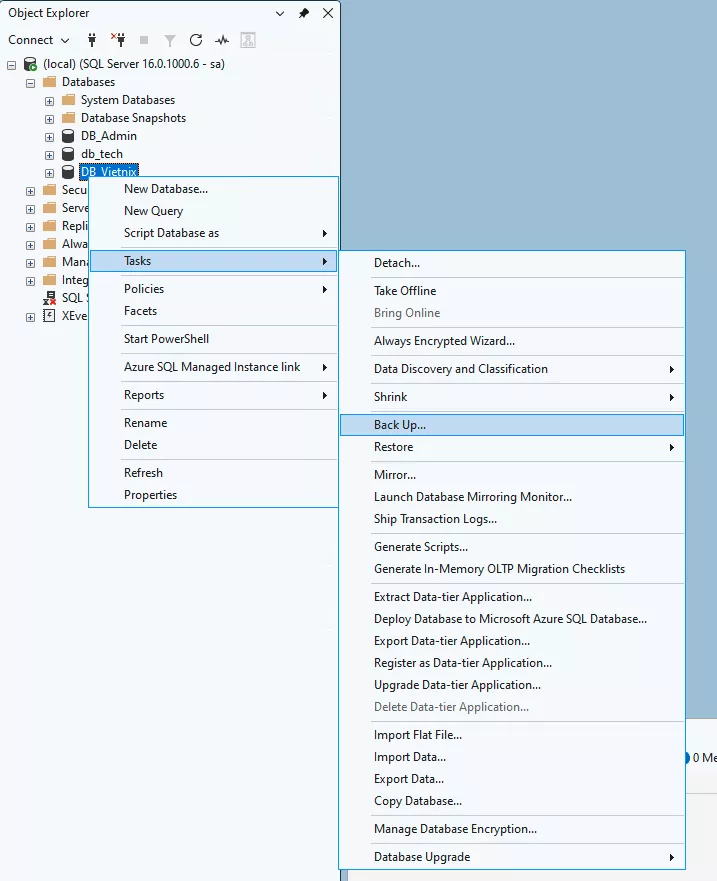717x881 pixels.
Task: Expand the db_tech database node
Action: [49, 155]
